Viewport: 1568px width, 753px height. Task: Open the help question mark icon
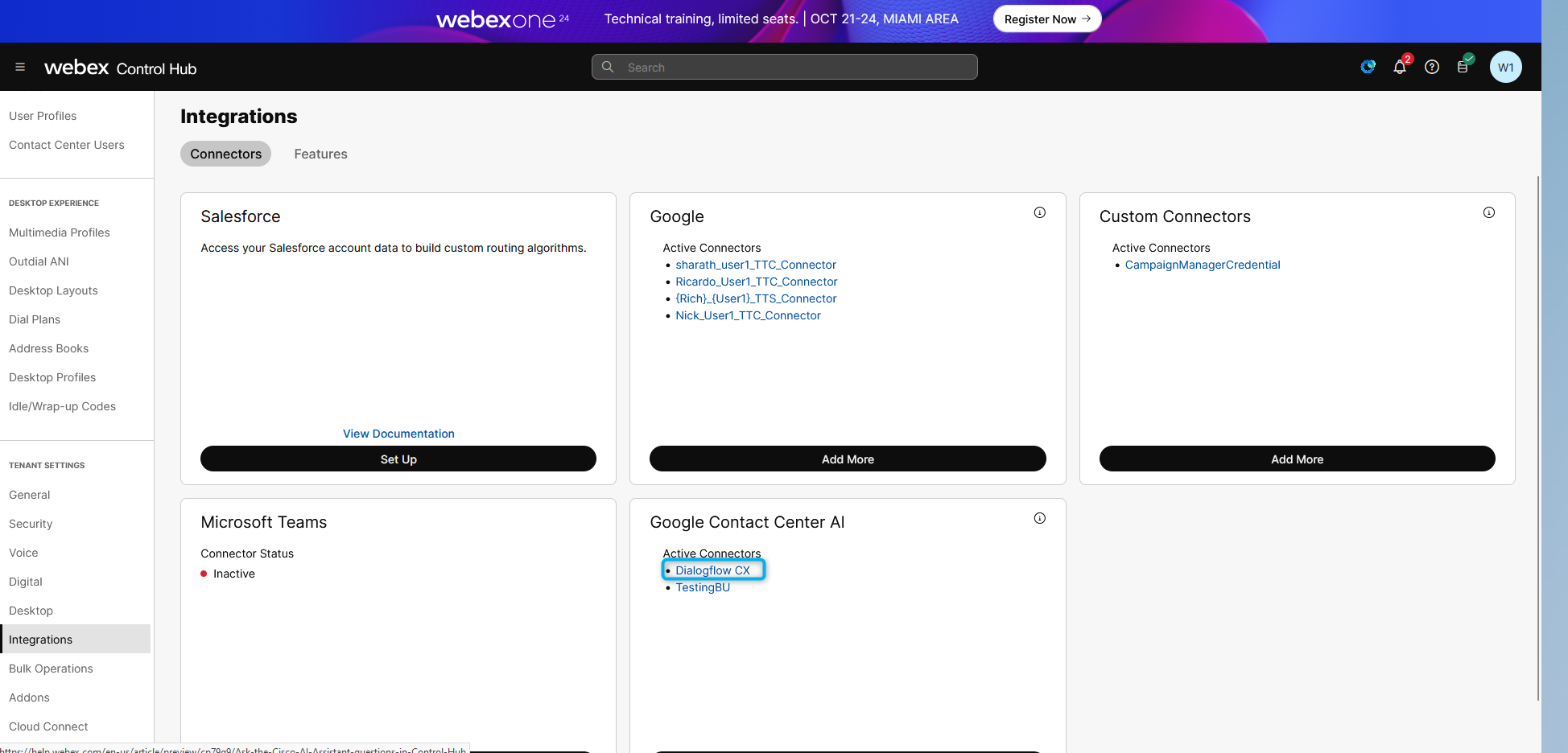pos(1432,67)
